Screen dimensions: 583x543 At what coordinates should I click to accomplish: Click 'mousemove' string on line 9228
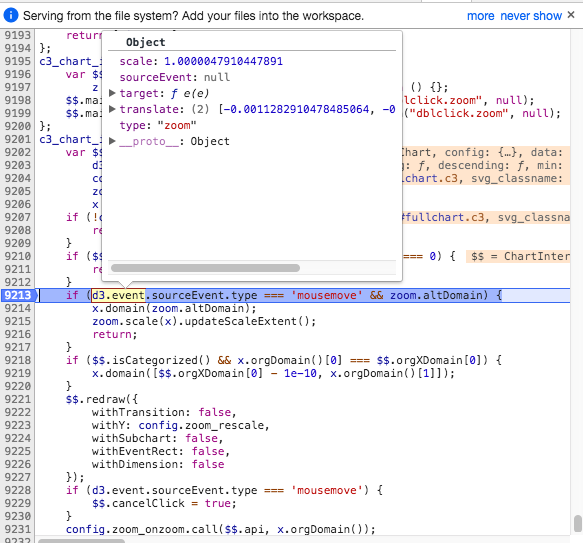coord(326,490)
